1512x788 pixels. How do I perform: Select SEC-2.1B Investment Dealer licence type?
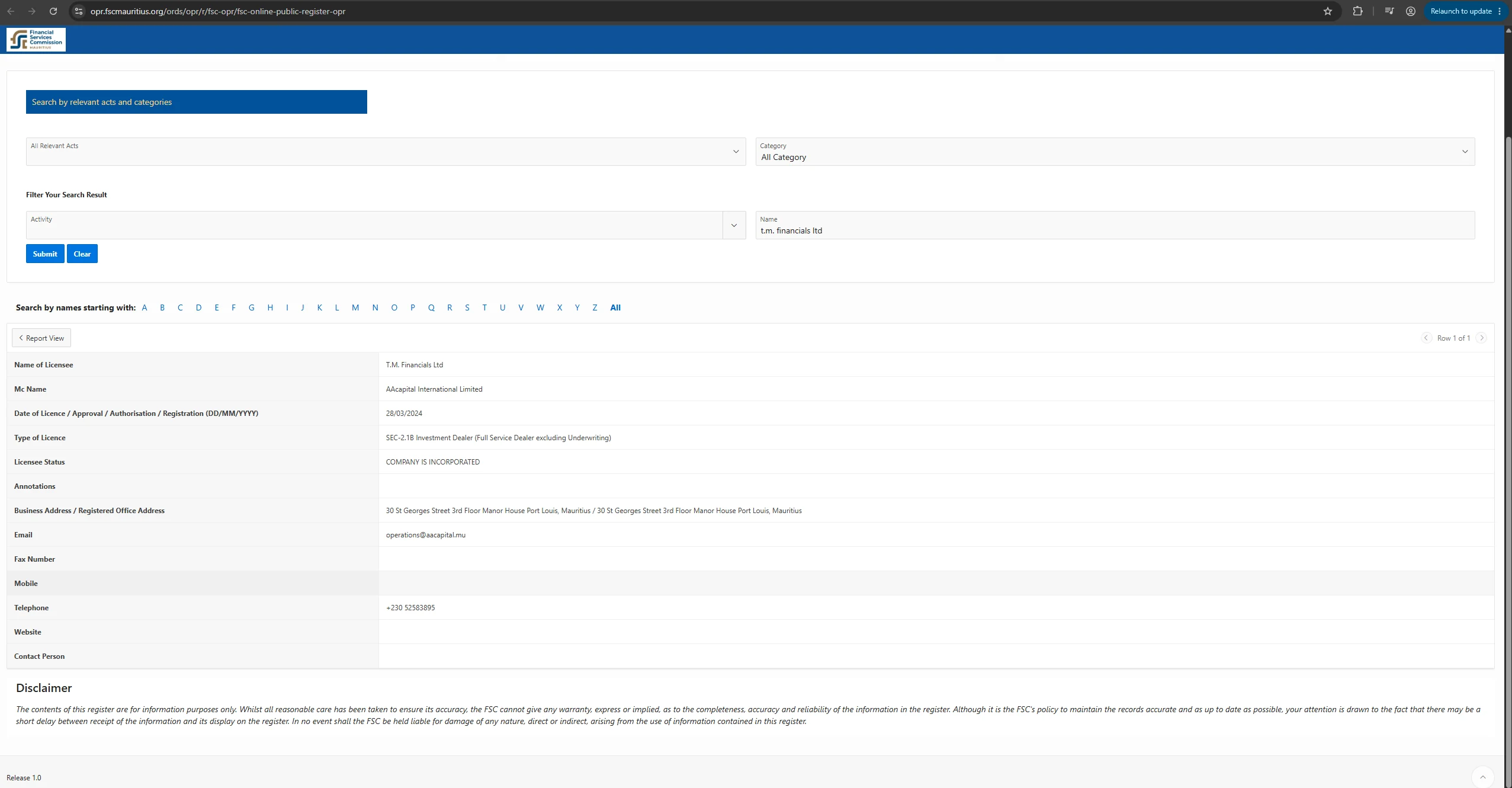point(498,438)
